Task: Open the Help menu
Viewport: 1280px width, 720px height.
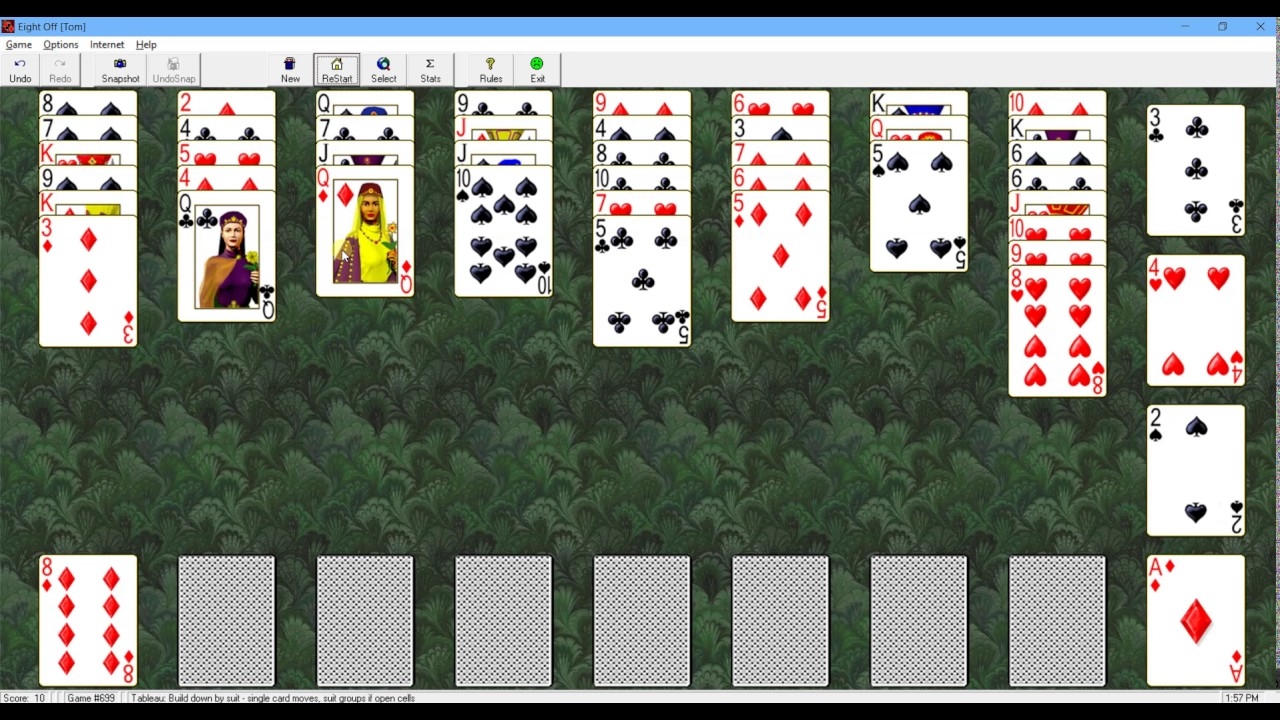Action: click(145, 44)
